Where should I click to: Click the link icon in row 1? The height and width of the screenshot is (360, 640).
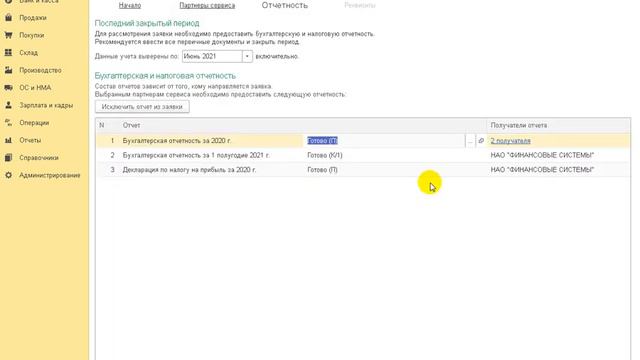481,141
